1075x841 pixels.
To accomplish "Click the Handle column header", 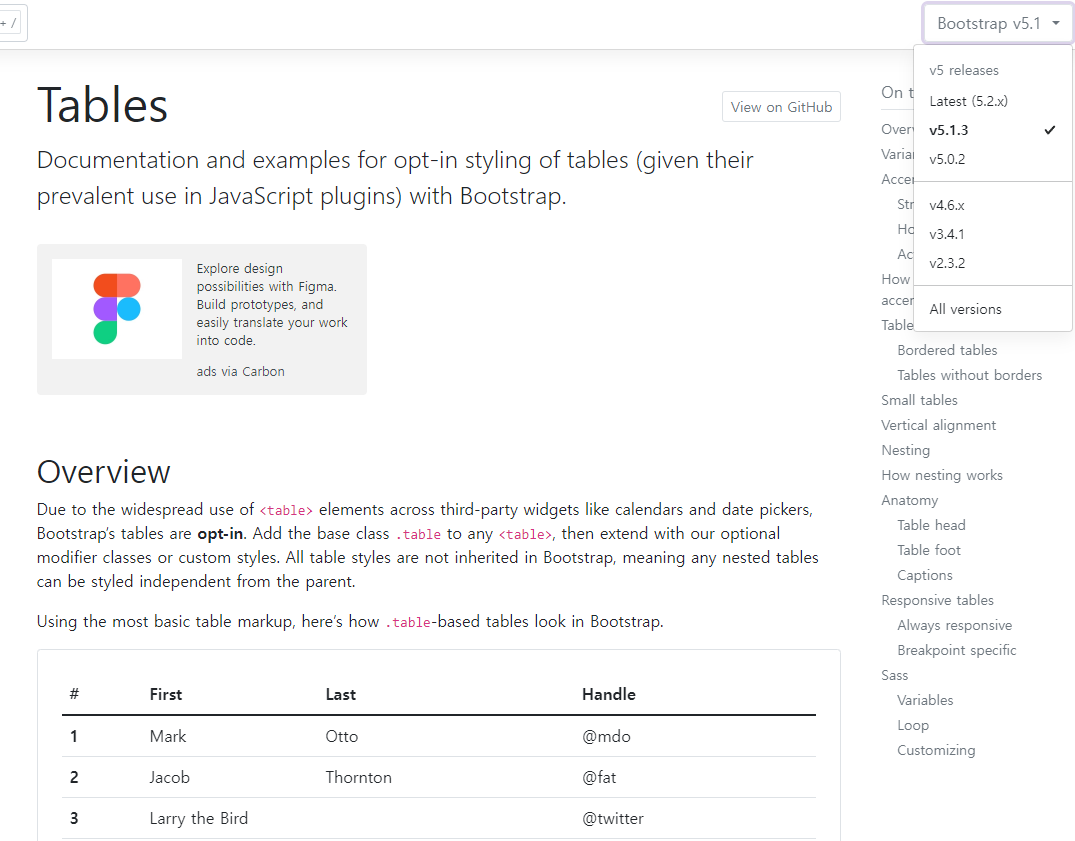I will [609, 694].
